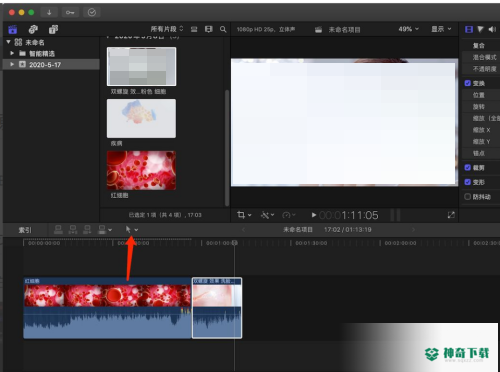Select the 疾病 clip thumbnail in browser
The width and height of the screenshot is (500, 372).
pyautogui.click(x=141, y=118)
